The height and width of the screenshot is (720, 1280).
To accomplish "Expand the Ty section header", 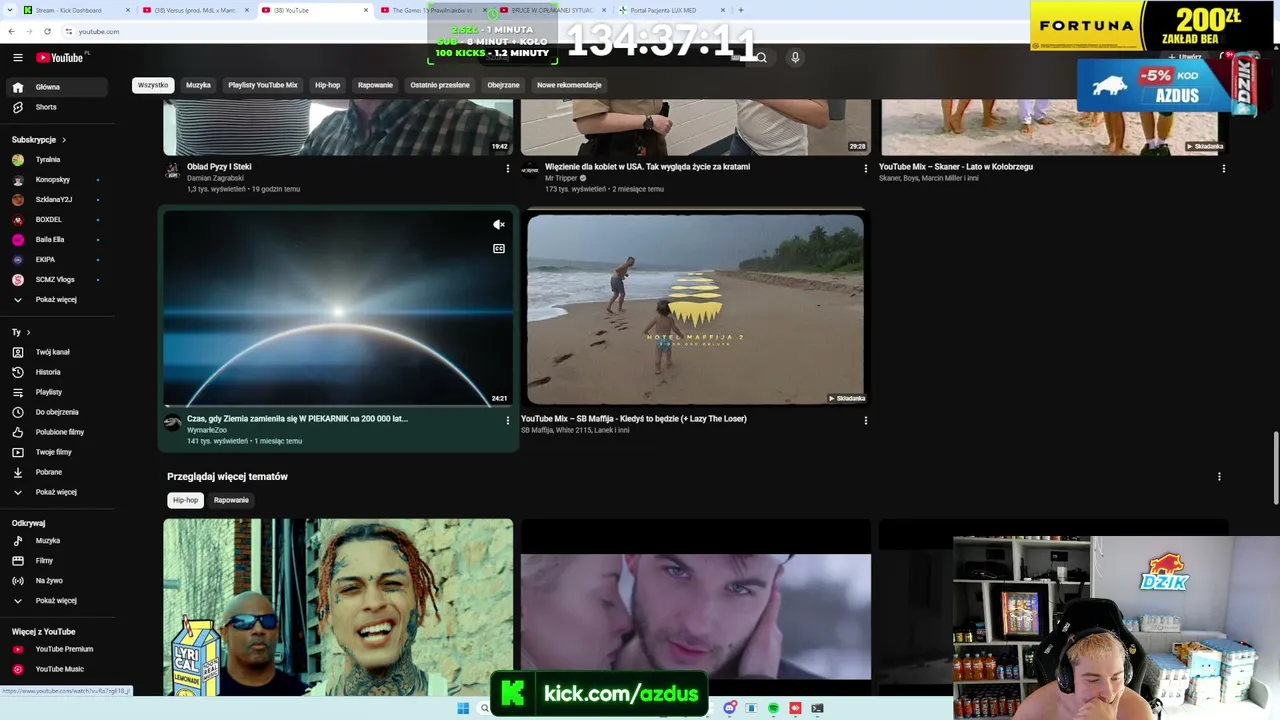I will coord(21,332).
